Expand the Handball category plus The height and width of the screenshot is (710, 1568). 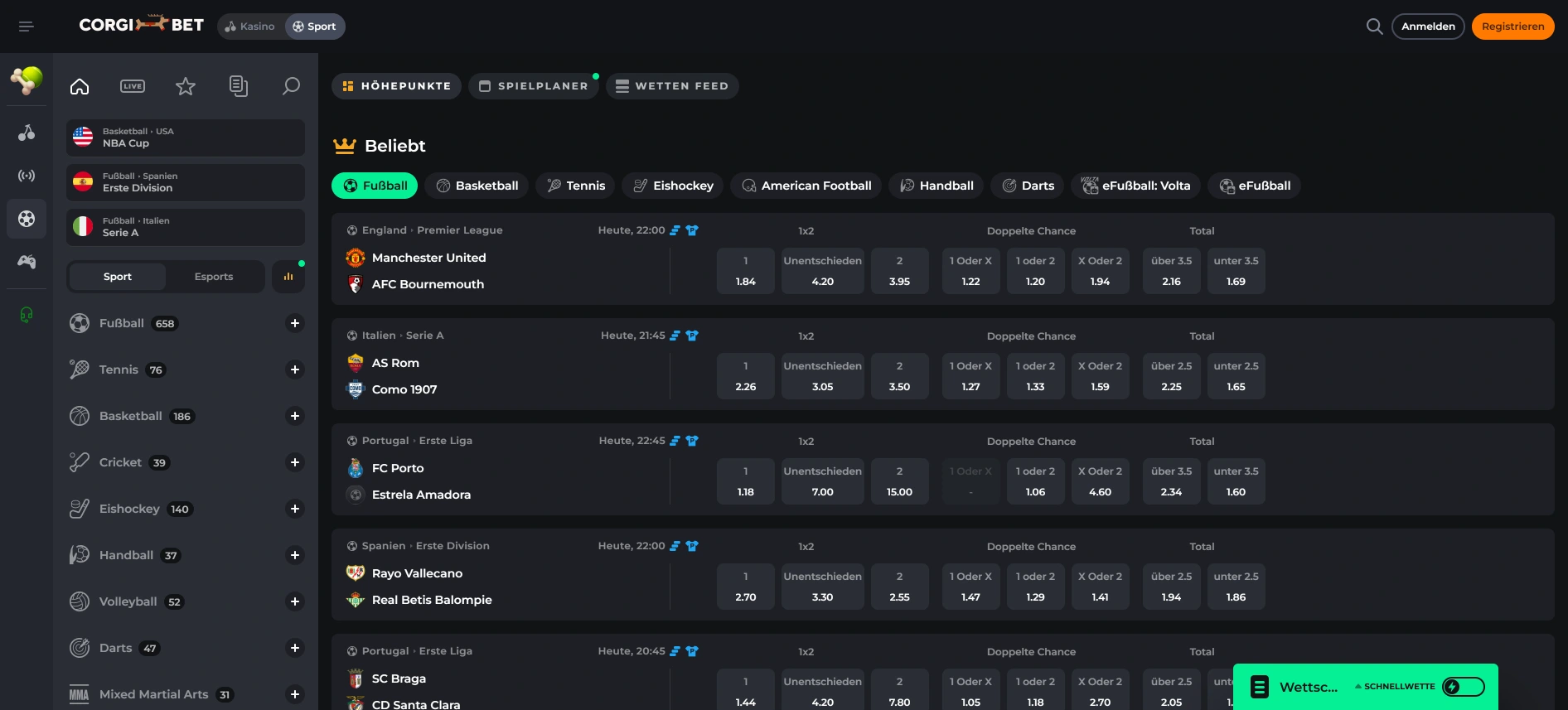coord(294,555)
